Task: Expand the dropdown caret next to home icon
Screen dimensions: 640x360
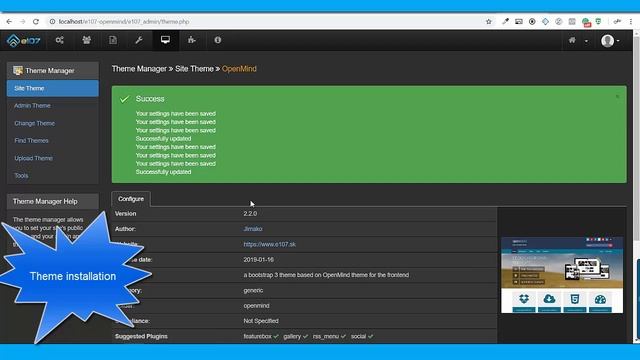Action: 586,41
